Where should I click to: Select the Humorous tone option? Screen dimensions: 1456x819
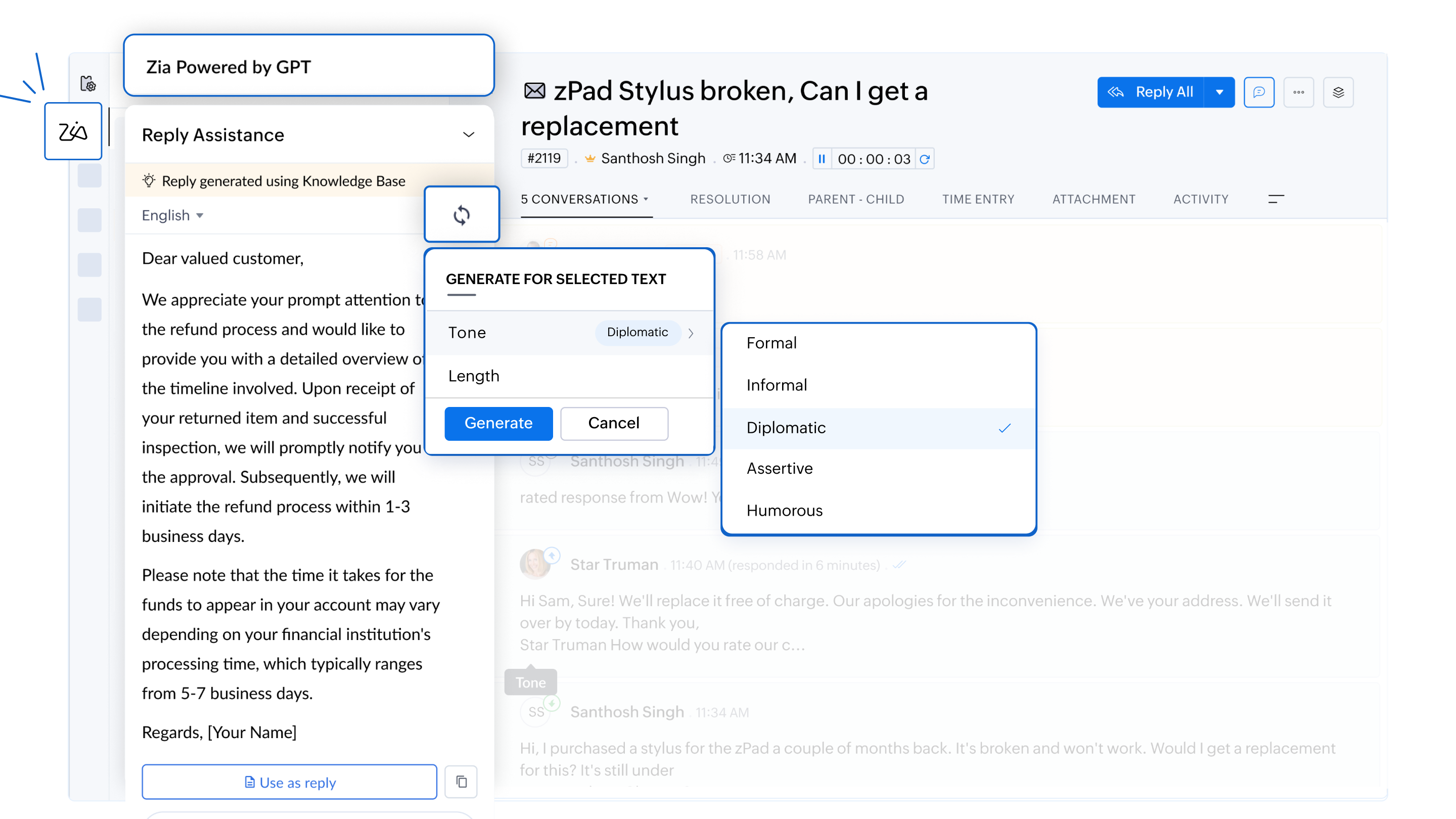click(x=785, y=511)
